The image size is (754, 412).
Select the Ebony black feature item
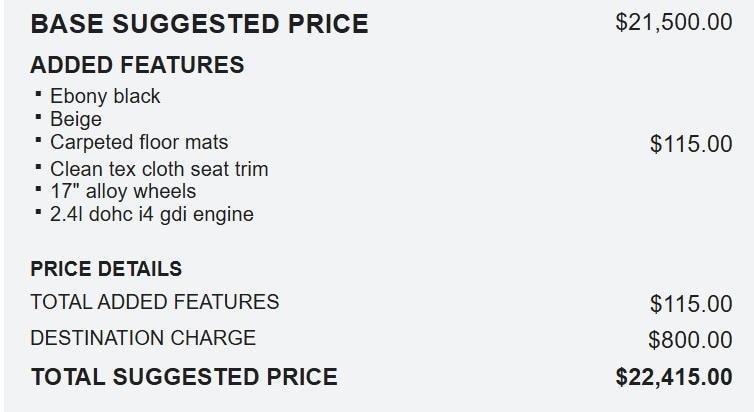[105, 97]
